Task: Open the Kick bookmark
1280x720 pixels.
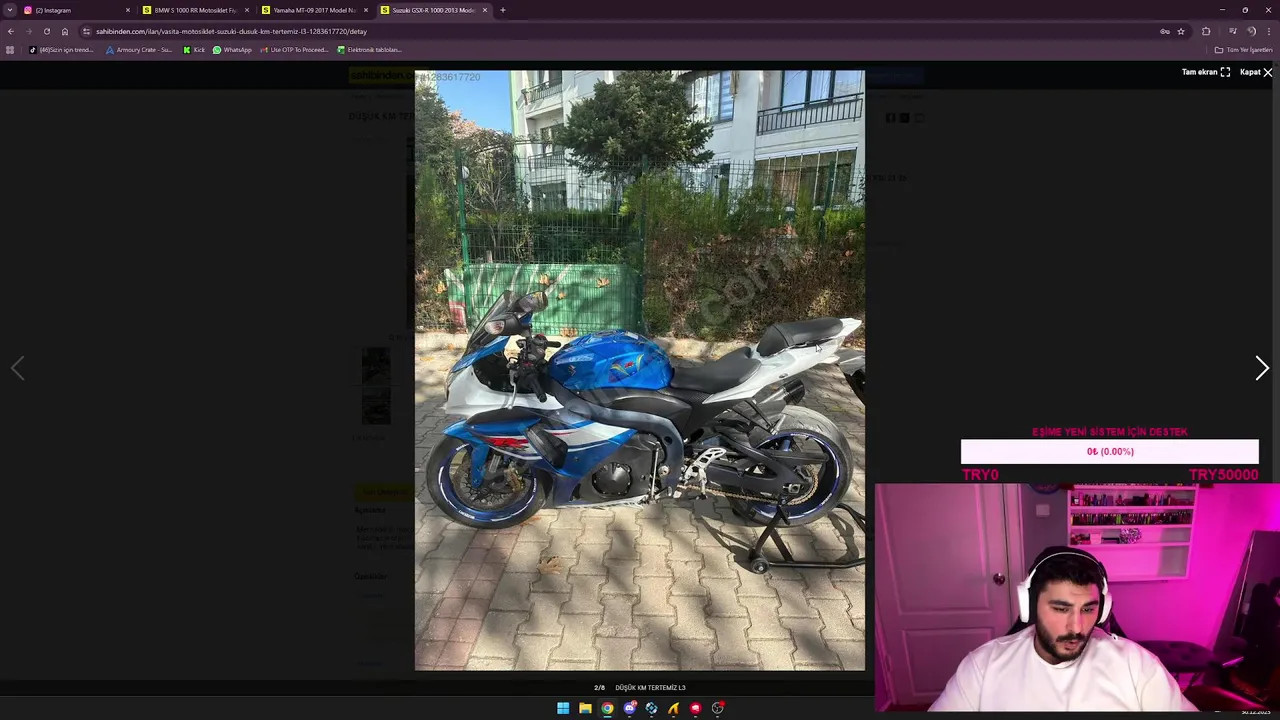Action: tap(194, 50)
